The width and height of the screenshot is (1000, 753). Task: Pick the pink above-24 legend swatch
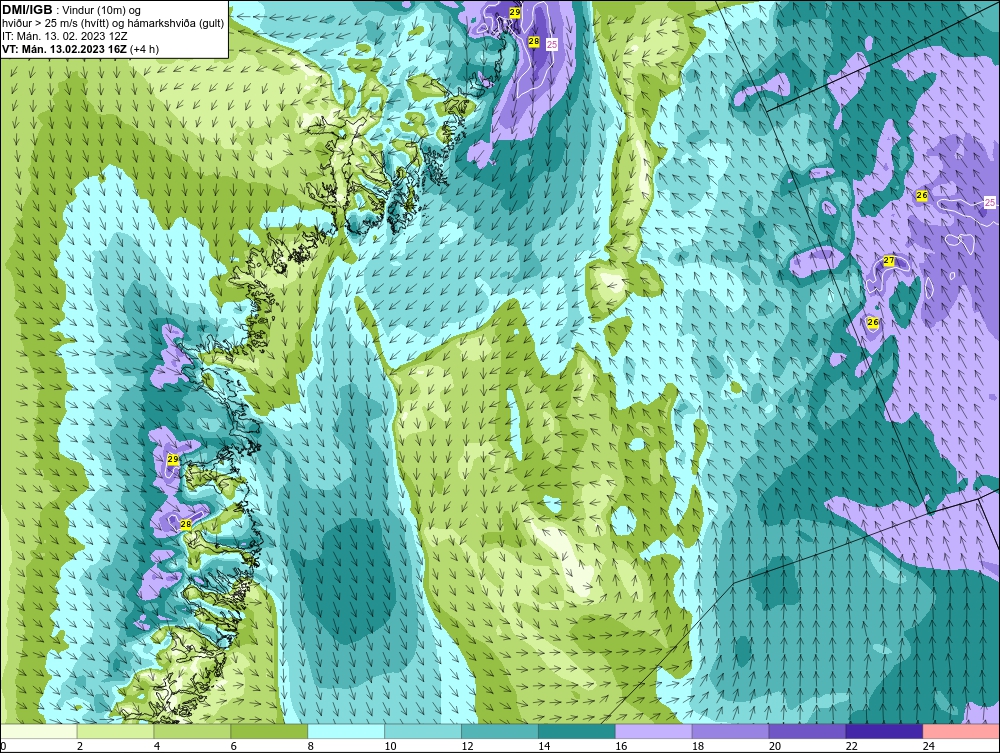961,731
